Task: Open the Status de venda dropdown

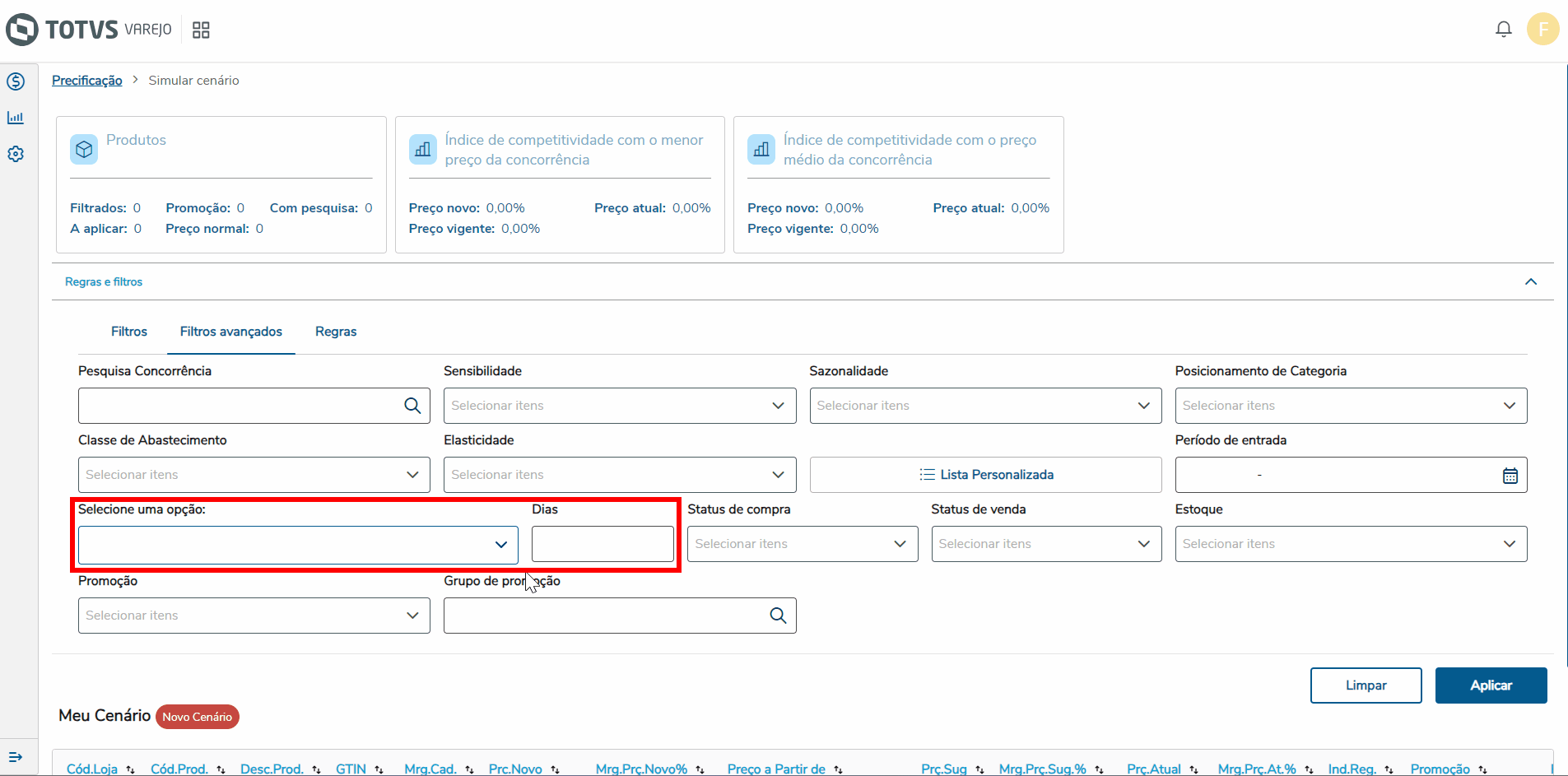Action: (x=1045, y=544)
